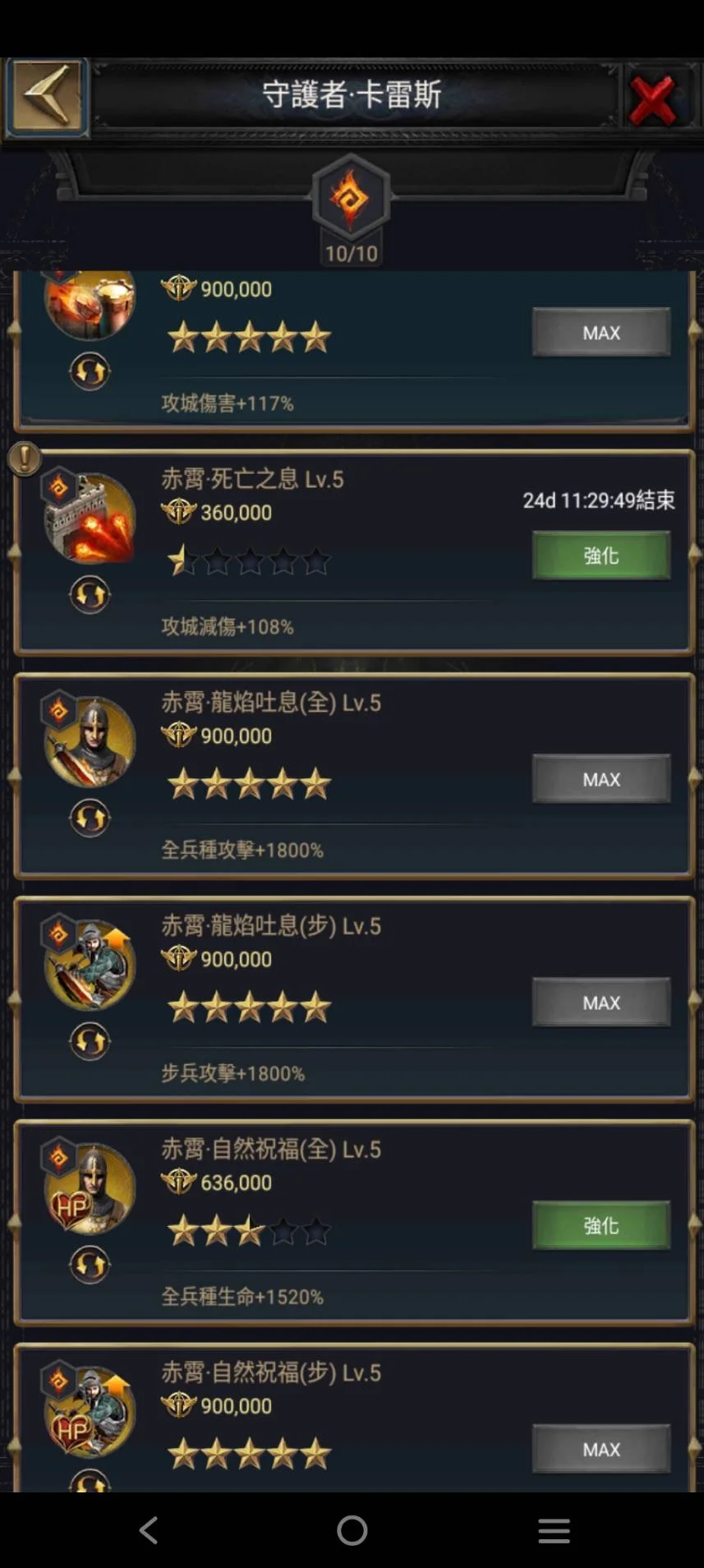Click 強化 for 赤霄·死亡之息
The width and height of the screenshot is (704, 1568).
[x=601, y=556]
